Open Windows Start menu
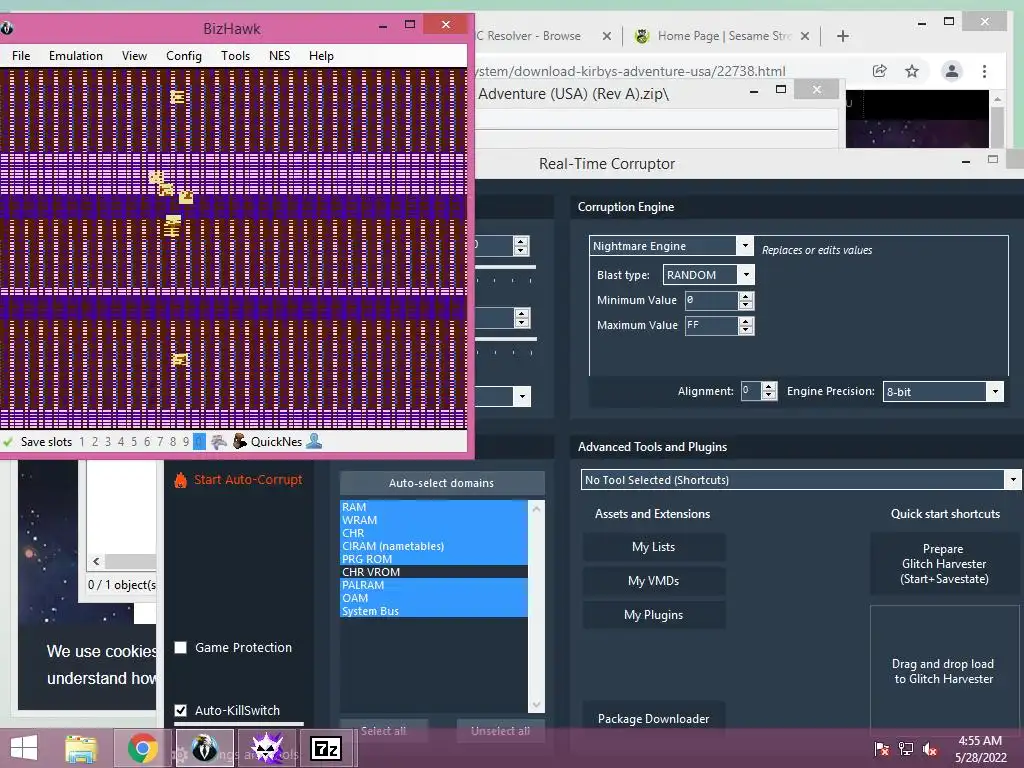 [x=24, y=748]
